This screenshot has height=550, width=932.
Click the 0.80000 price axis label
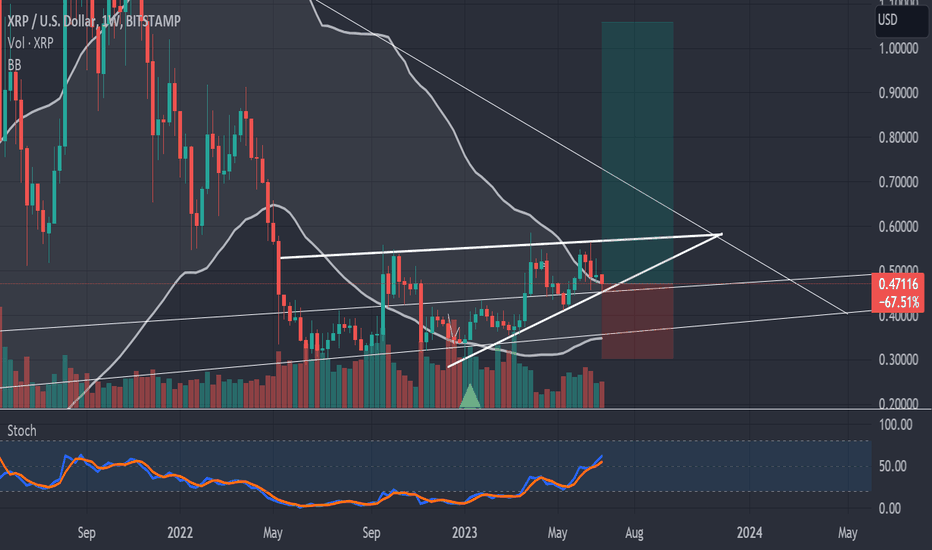tap(898, 137)
